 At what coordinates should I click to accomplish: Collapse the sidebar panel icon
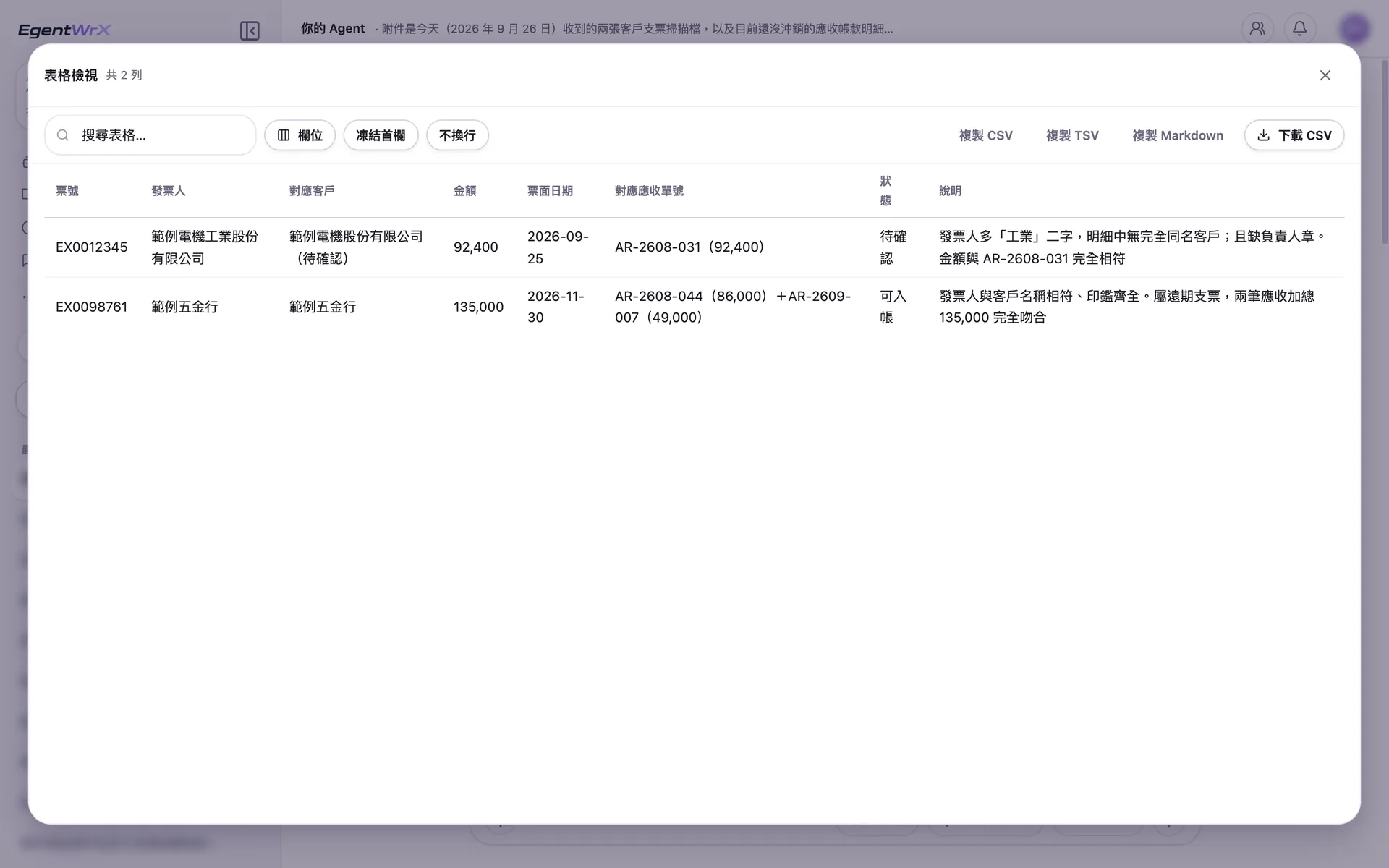(x=250, y=30)
